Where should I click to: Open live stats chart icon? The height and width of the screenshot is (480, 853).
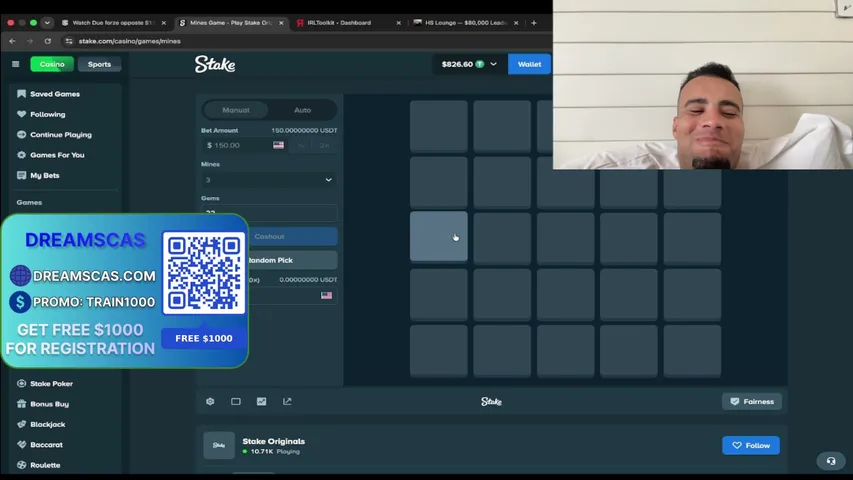tap(262, 402)
